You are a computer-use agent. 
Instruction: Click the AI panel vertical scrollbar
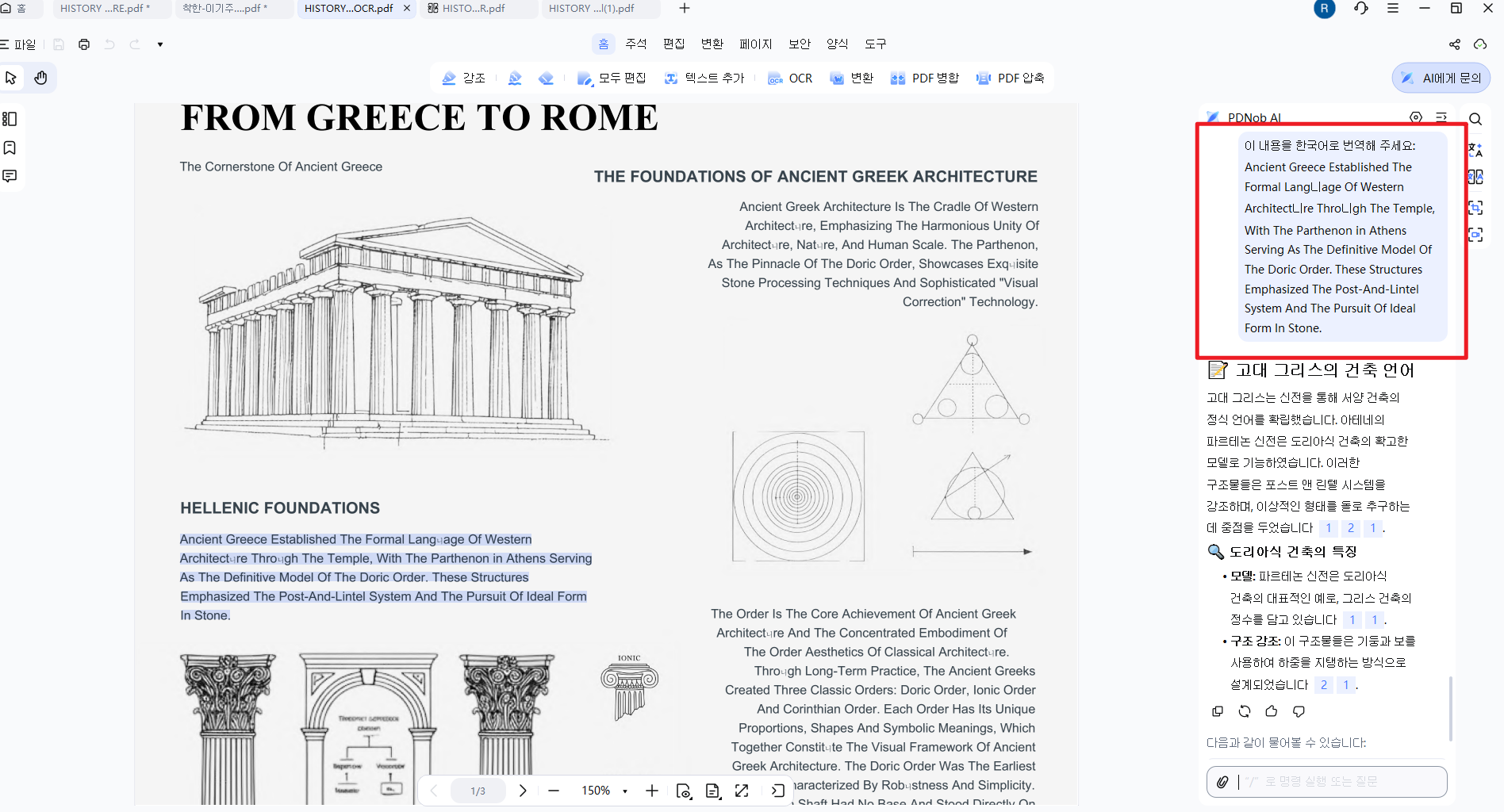[1450, 707]
